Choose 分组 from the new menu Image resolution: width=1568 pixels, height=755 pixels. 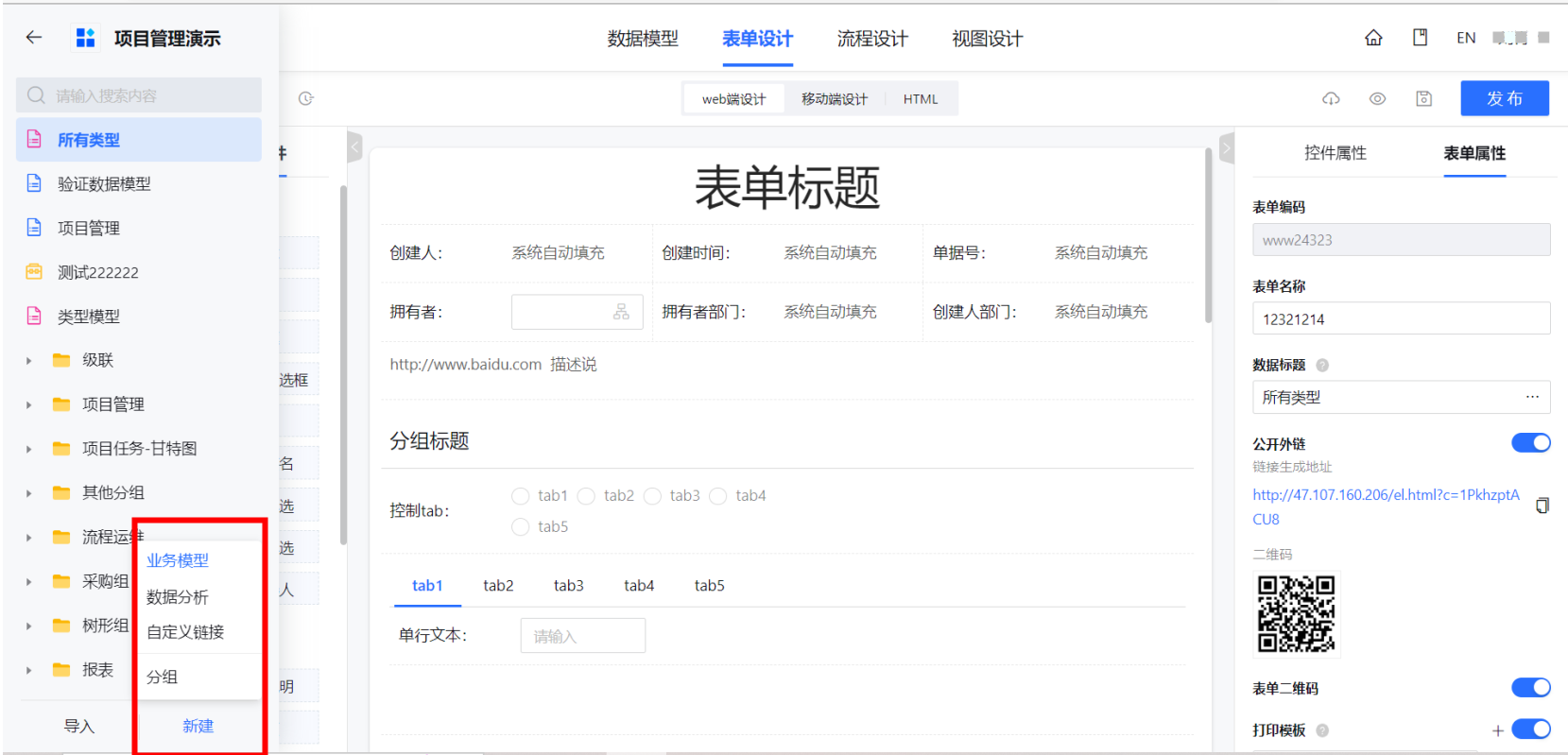[163, 677]
